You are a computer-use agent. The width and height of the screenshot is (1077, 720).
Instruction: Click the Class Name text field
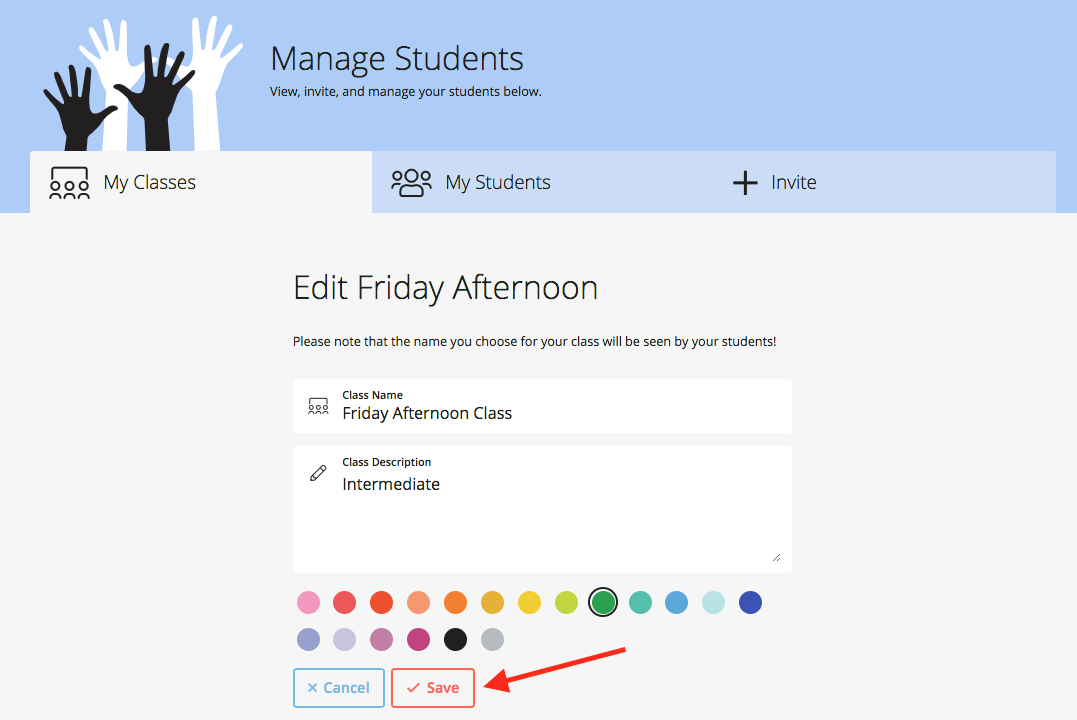(x=543, y=406)
